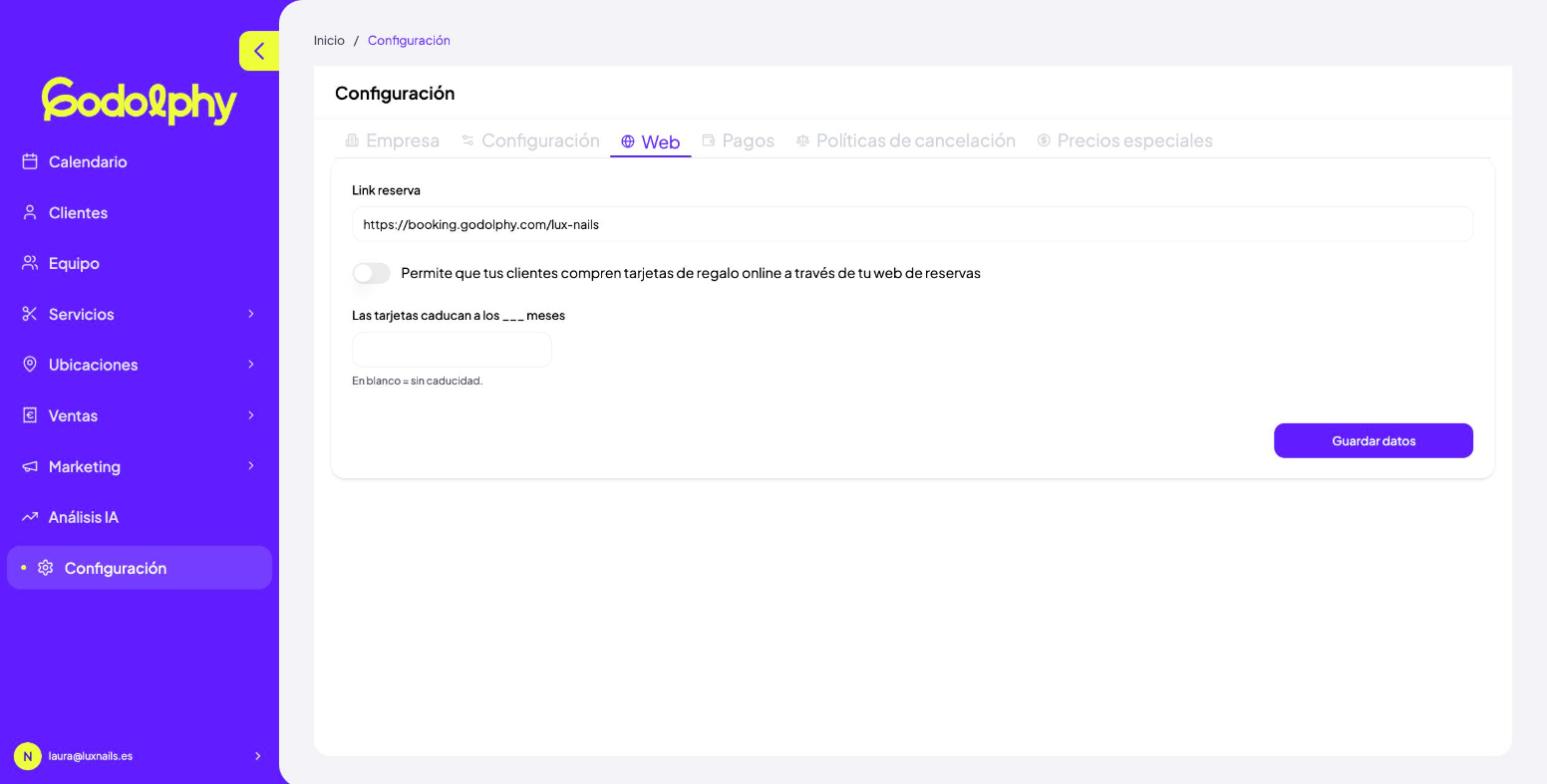Screen dimensions: 1547x784
Task: Open the Empresa tab
Action: click(x=392, y=141)
